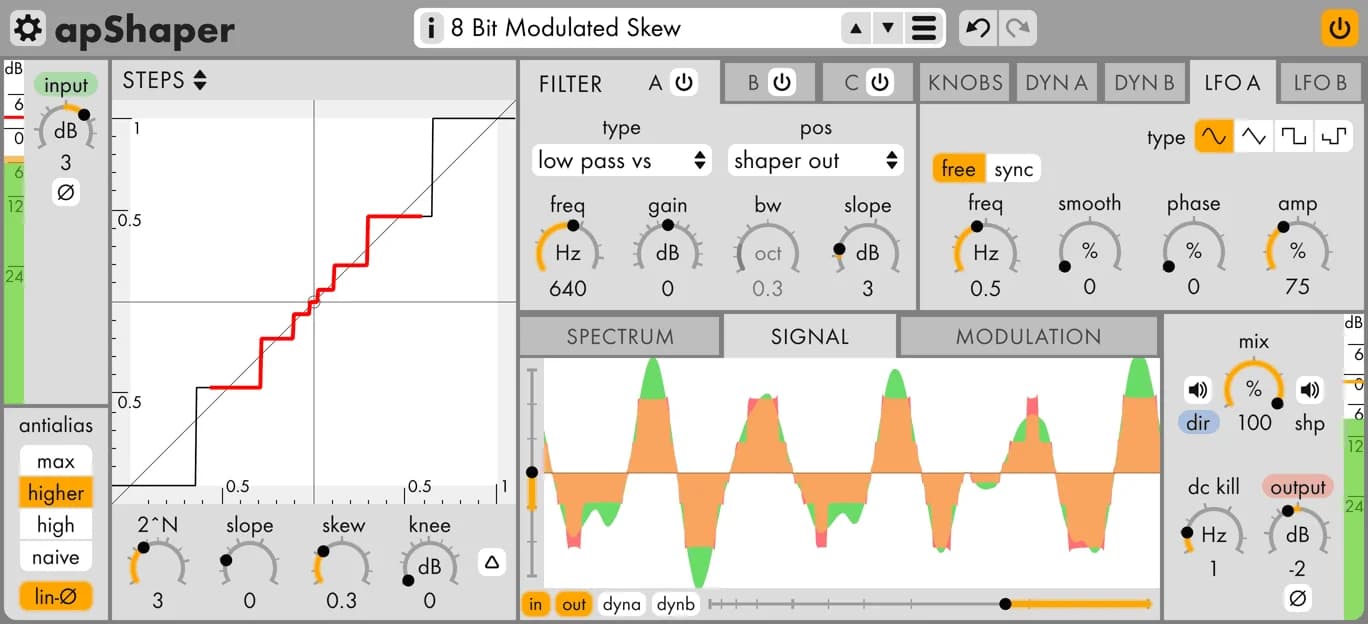The width and height of the screenshot is (1368, 624).
Task: Open settings via the gear icon
Action: pos(29,28)
